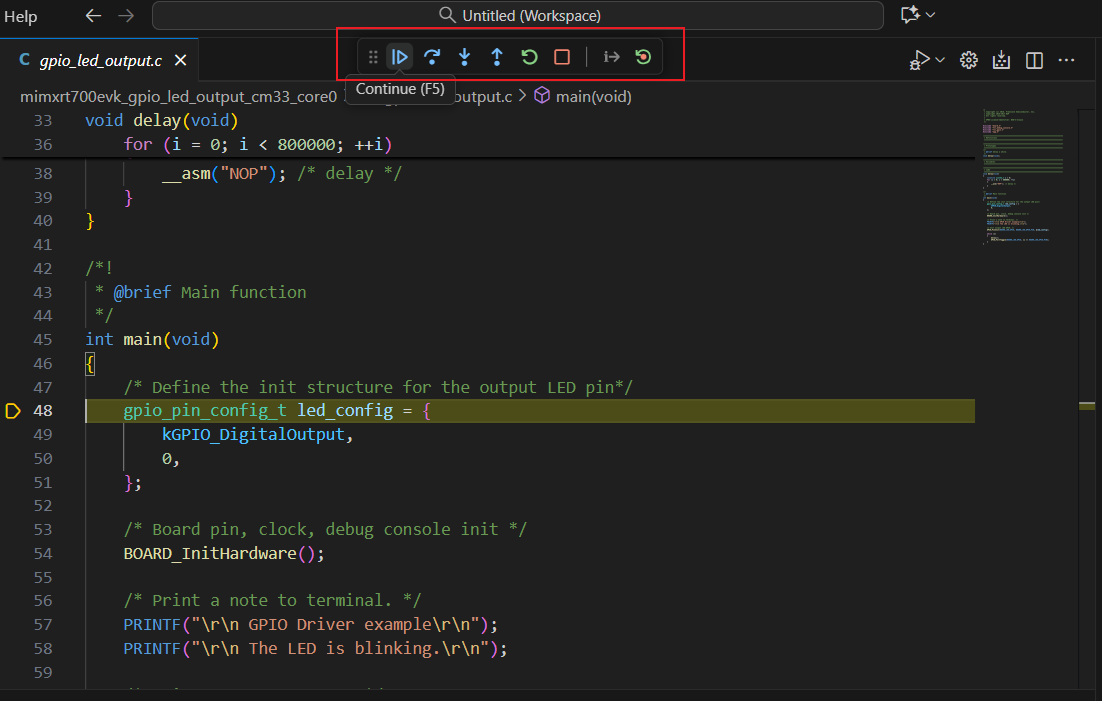Open the Copilot chat dropdown arrow
The width and height of the screenshot is (1102, 701).
(x=931, y=16)
